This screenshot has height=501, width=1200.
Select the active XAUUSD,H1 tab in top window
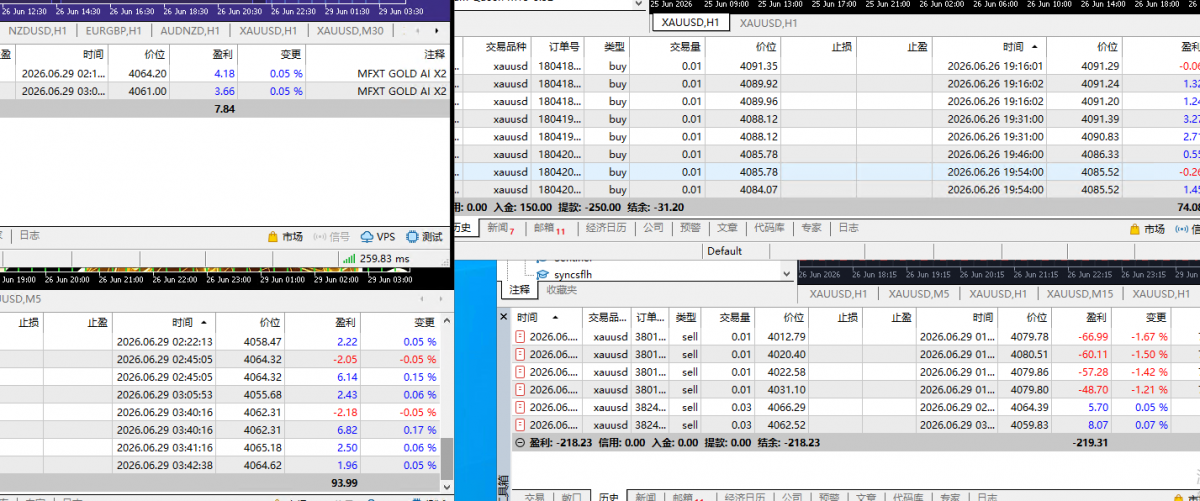(690, 22)
